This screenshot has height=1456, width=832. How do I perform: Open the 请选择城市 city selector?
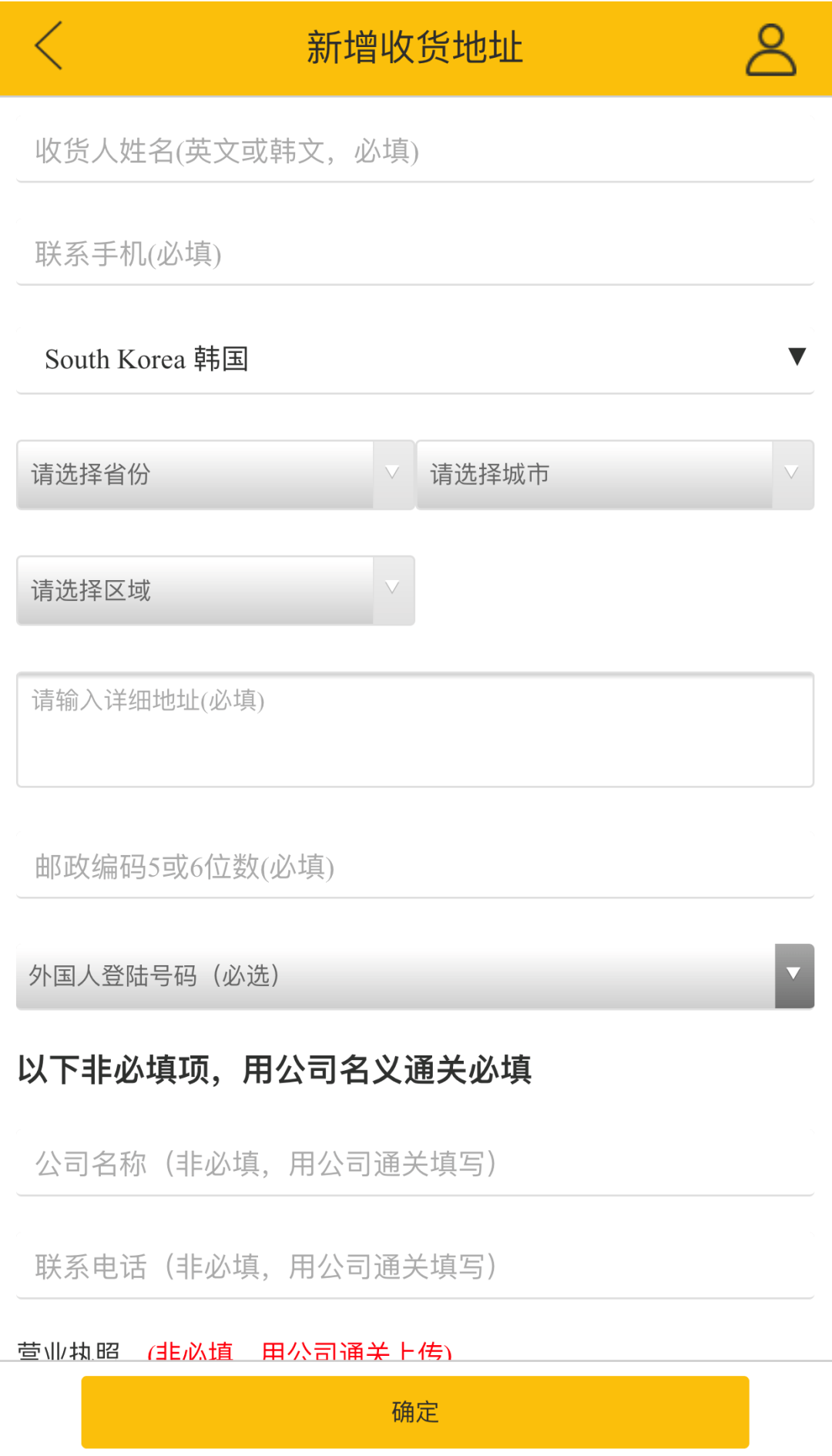coord(601,475)
